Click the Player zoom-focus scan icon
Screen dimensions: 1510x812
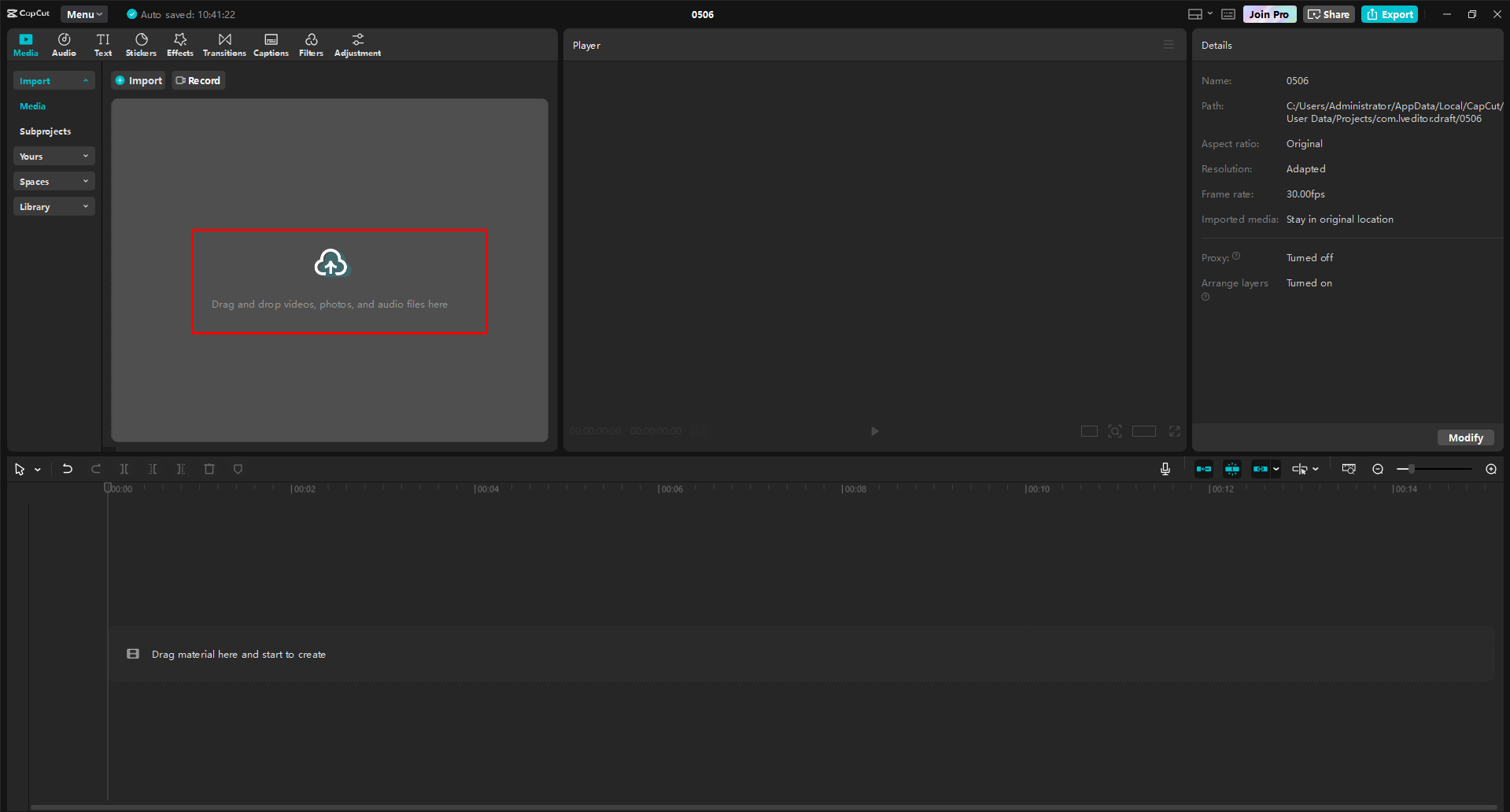click(x=1115, y=431)
